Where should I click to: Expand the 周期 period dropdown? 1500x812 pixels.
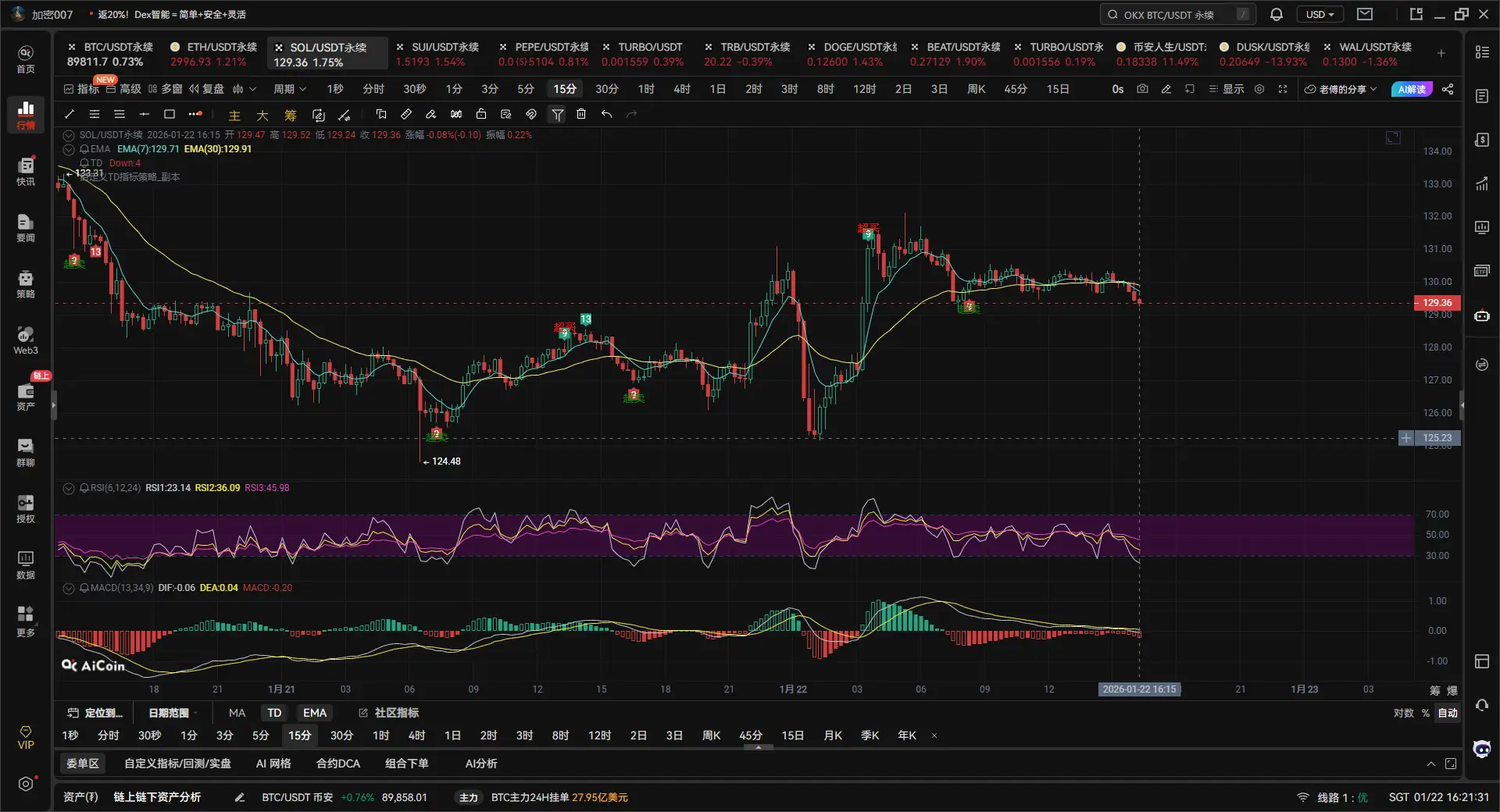[x=290, y=89]
